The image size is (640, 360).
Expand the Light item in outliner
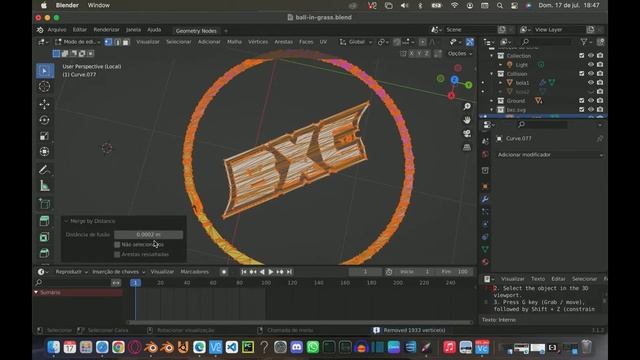(x=501, y=64)
